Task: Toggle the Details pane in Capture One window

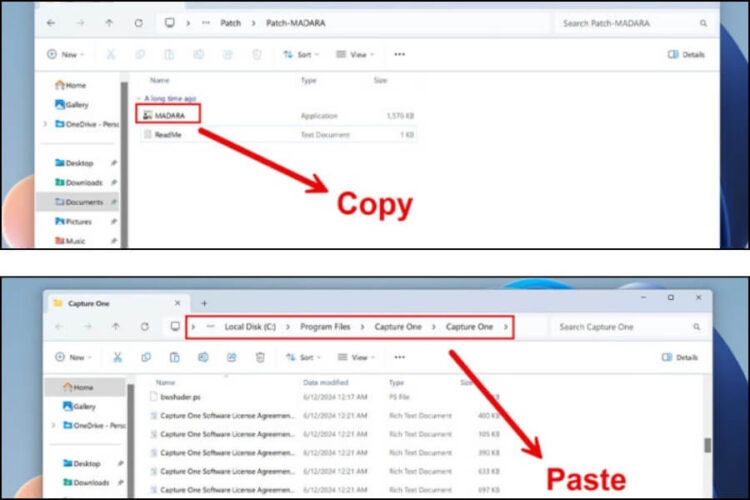Action: pos(680,357)
